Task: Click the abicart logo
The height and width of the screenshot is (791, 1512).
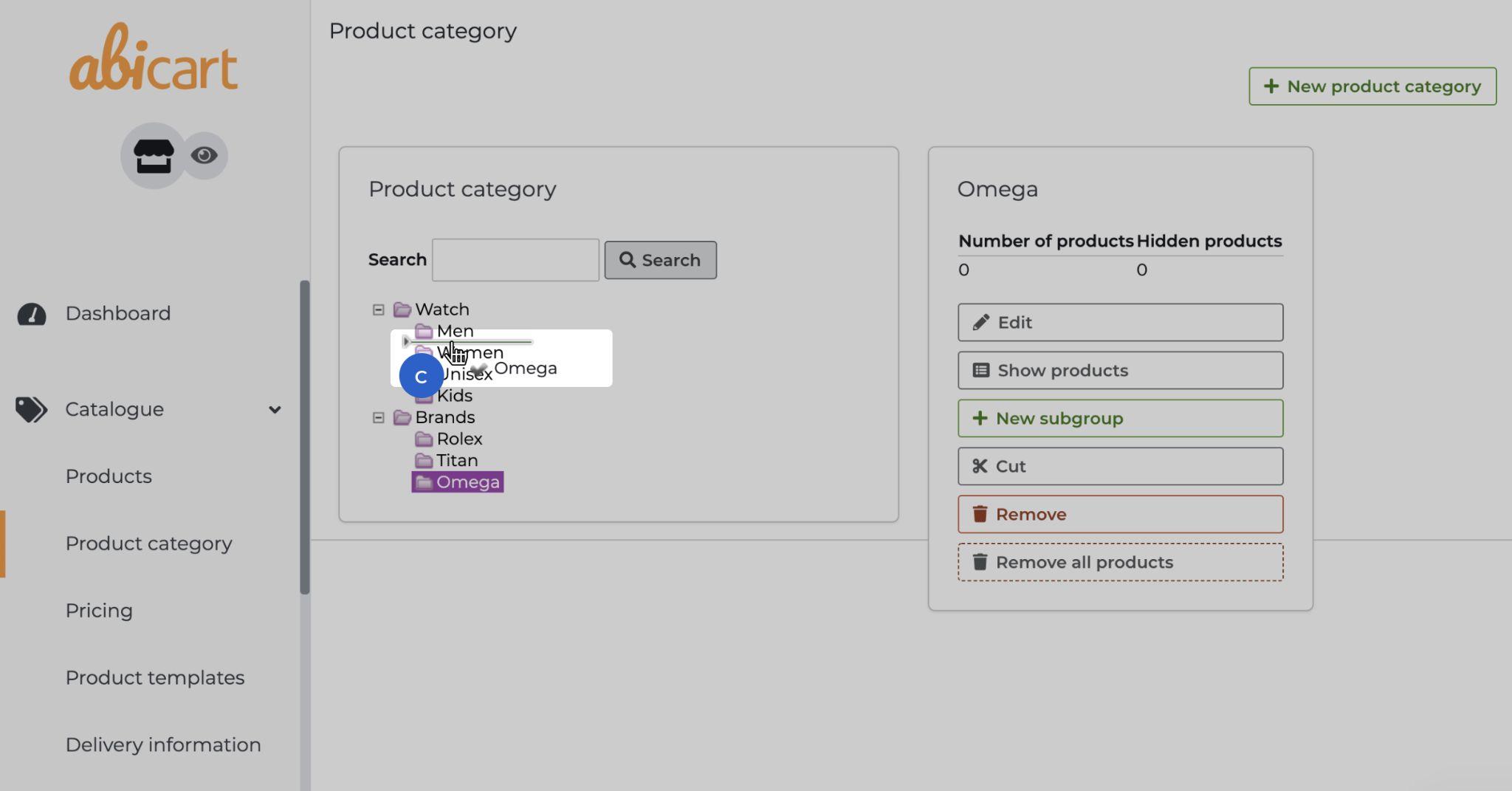Action: click(154, 59)
